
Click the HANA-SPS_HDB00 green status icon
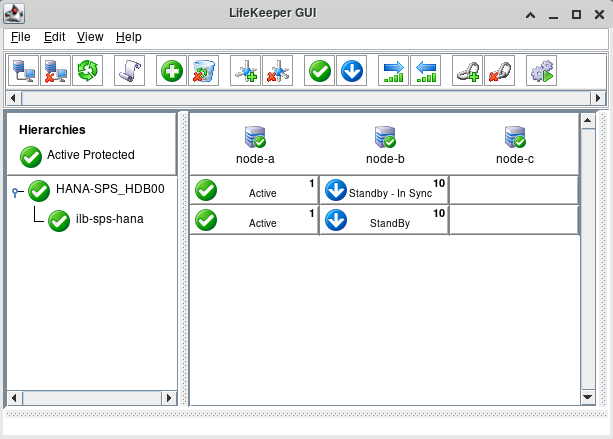coord(39,191)
